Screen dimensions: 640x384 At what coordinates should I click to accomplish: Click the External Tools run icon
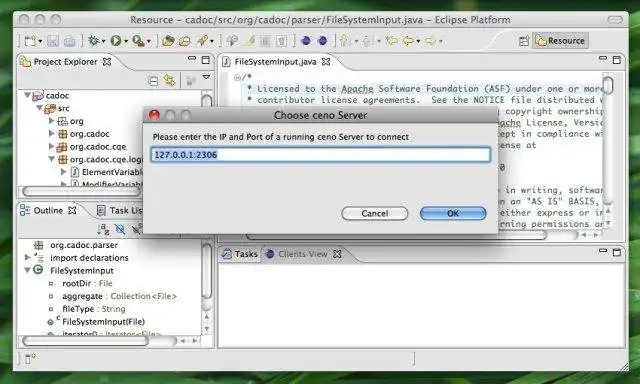tap(138, 41)
